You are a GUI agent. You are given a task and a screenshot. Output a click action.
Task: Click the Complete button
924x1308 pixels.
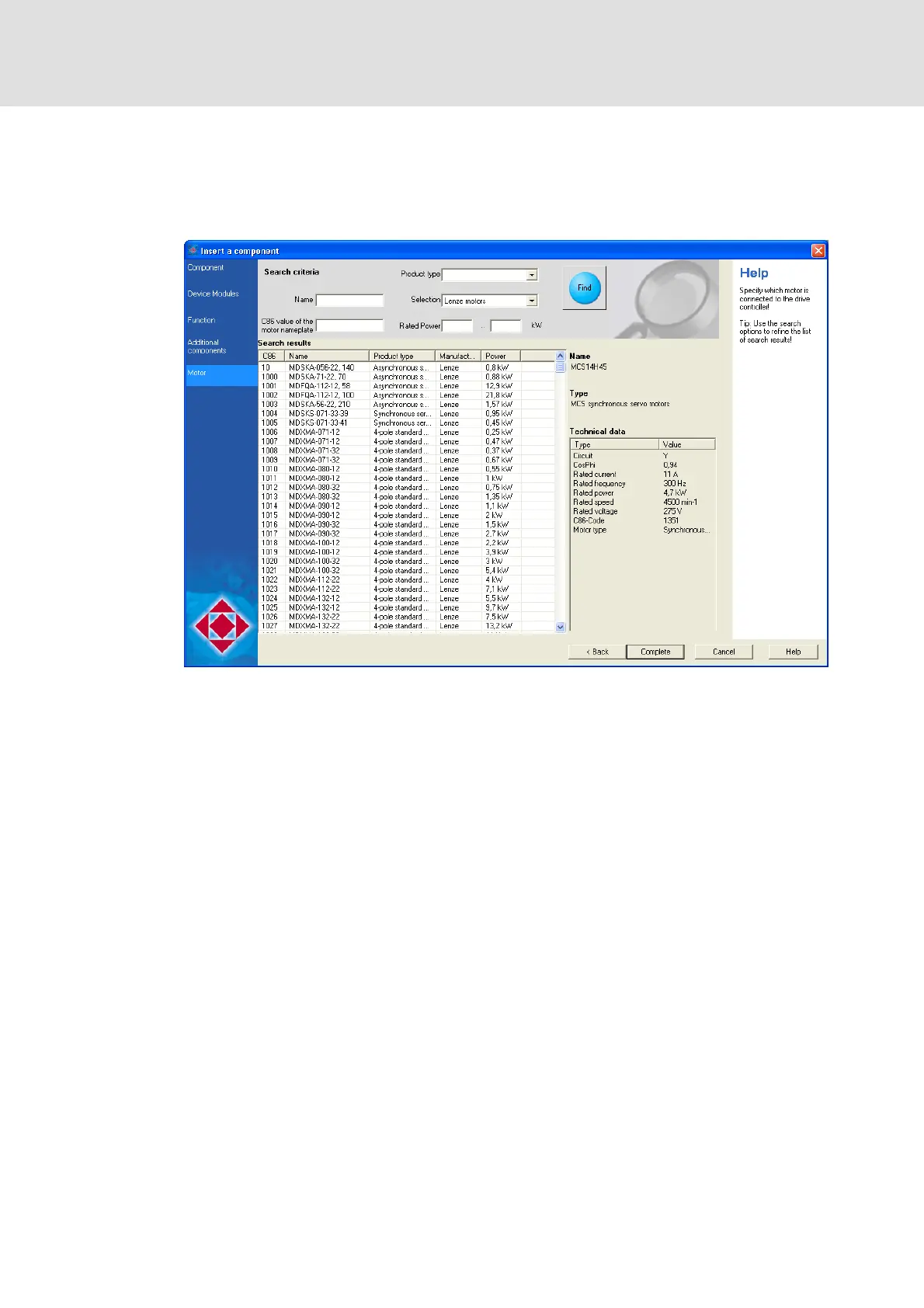(x=655, y=652)
